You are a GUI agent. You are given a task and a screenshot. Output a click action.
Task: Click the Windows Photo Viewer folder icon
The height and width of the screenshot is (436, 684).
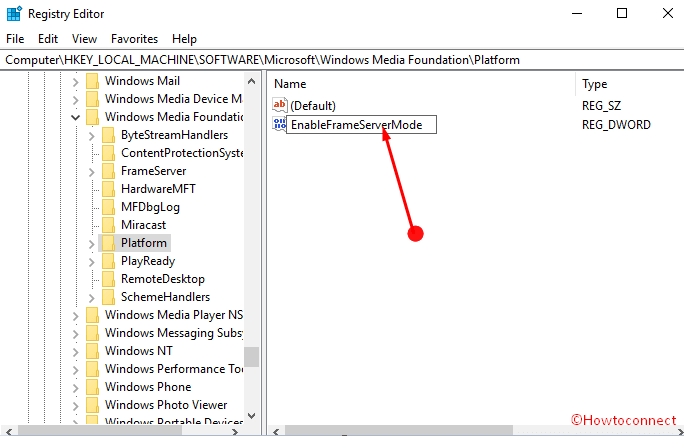pos(92,405)
